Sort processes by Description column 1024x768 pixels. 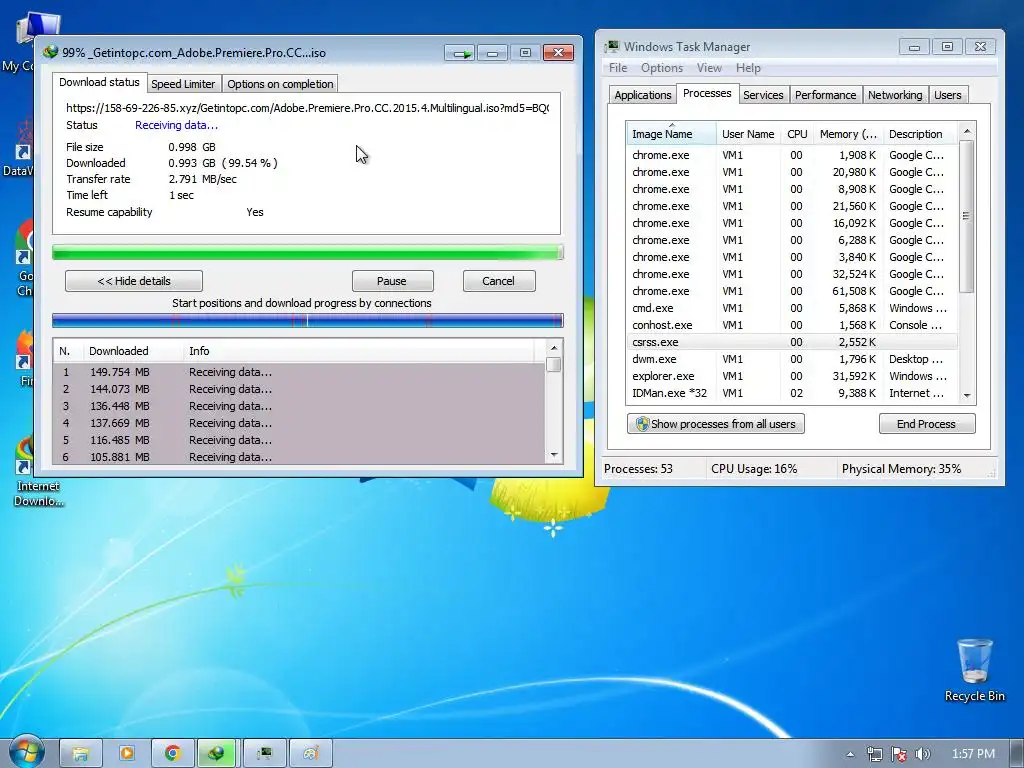click(x=920, y=134)
